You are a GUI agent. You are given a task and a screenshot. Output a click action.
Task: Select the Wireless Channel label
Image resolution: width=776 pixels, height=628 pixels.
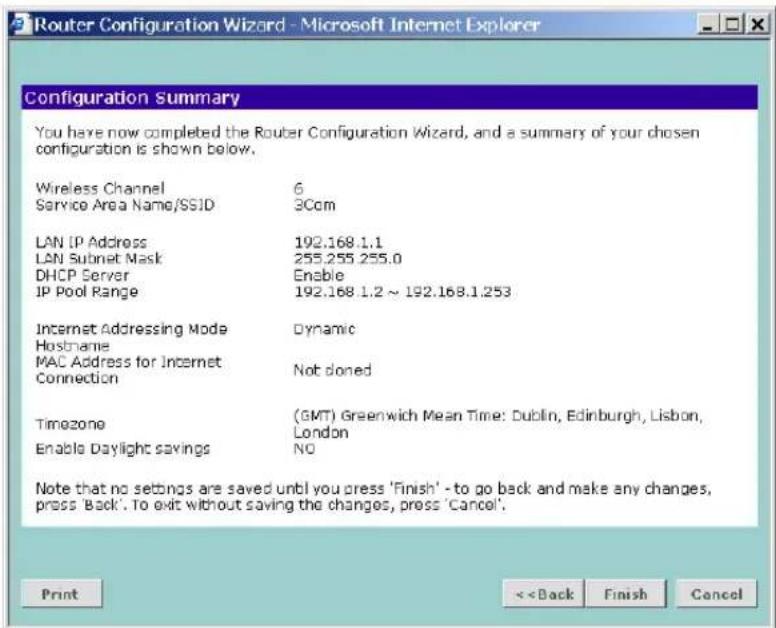point(100,188)
